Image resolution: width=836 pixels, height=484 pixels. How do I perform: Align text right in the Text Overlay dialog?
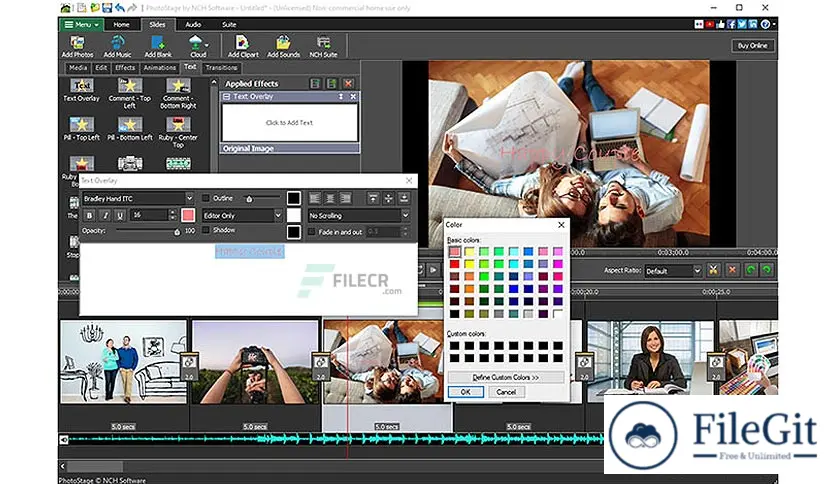pyautogui.click(x=346, y=198)
